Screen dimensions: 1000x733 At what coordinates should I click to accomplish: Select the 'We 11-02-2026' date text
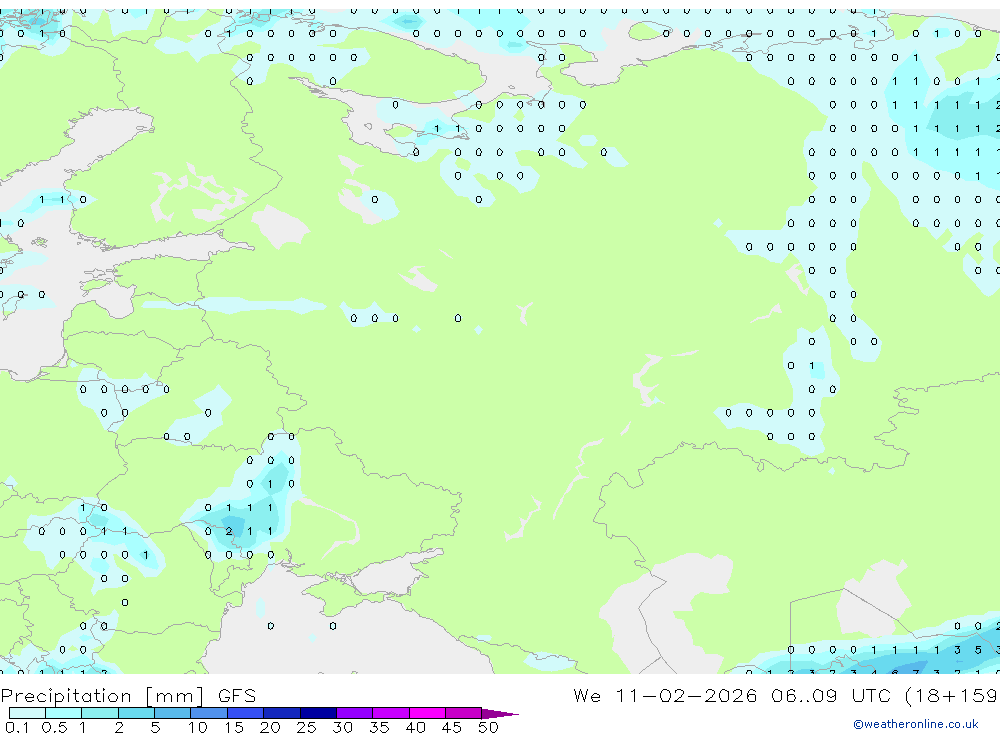pyautogui.click(x=665, y=695)
